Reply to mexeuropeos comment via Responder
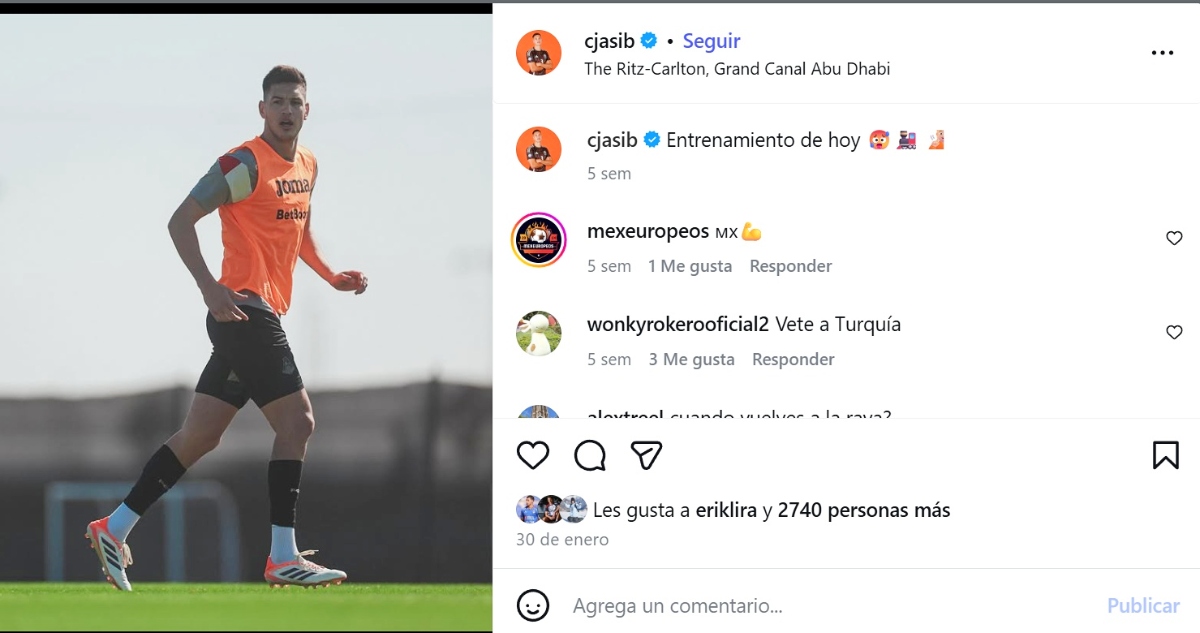Screen dimensions: 1200x633 pos(791,266)
